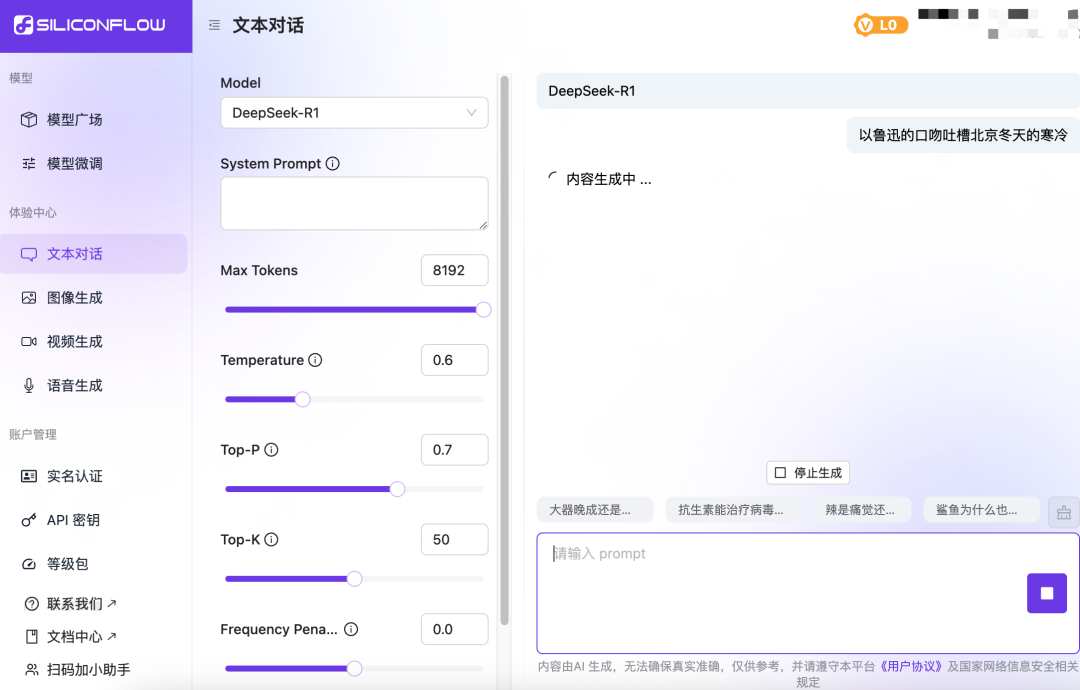Select 文本对话 in the sidebar
The height and width of the screenshot is (690, 1080).
tap(94, 254)
